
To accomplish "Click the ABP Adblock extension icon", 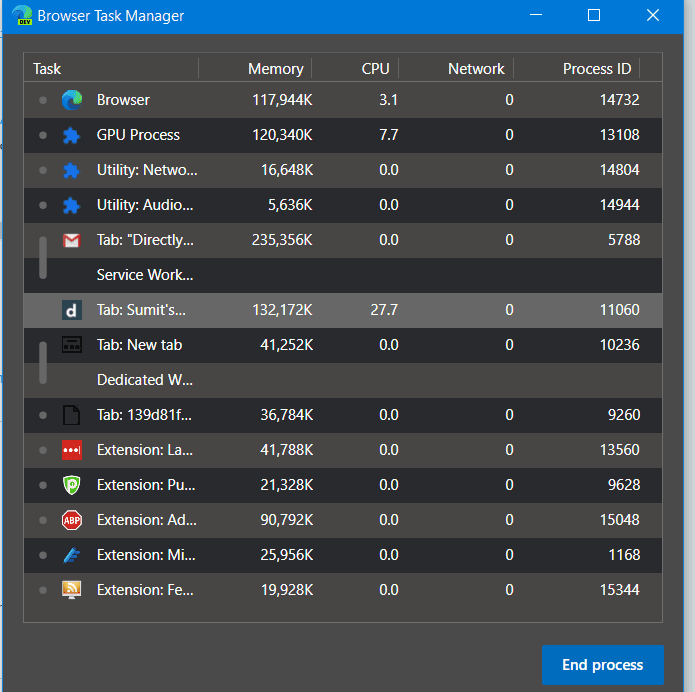I will 71,520.
